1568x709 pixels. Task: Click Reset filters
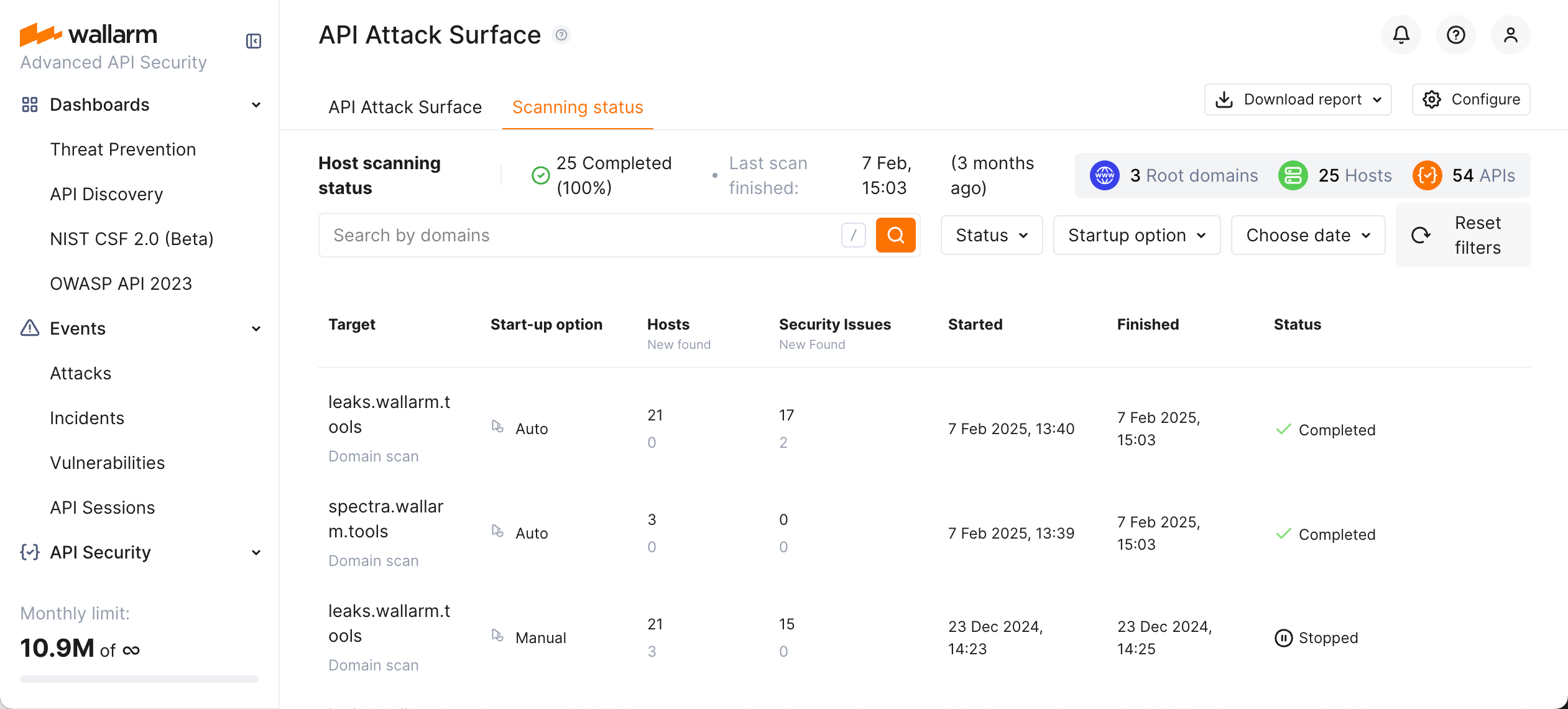[1463, 235]
